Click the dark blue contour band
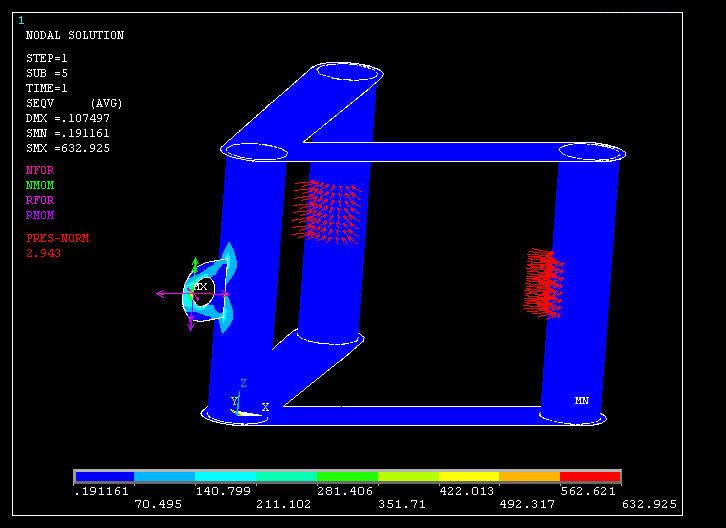This screenshot has width=726, height=528. pos(105,476)
